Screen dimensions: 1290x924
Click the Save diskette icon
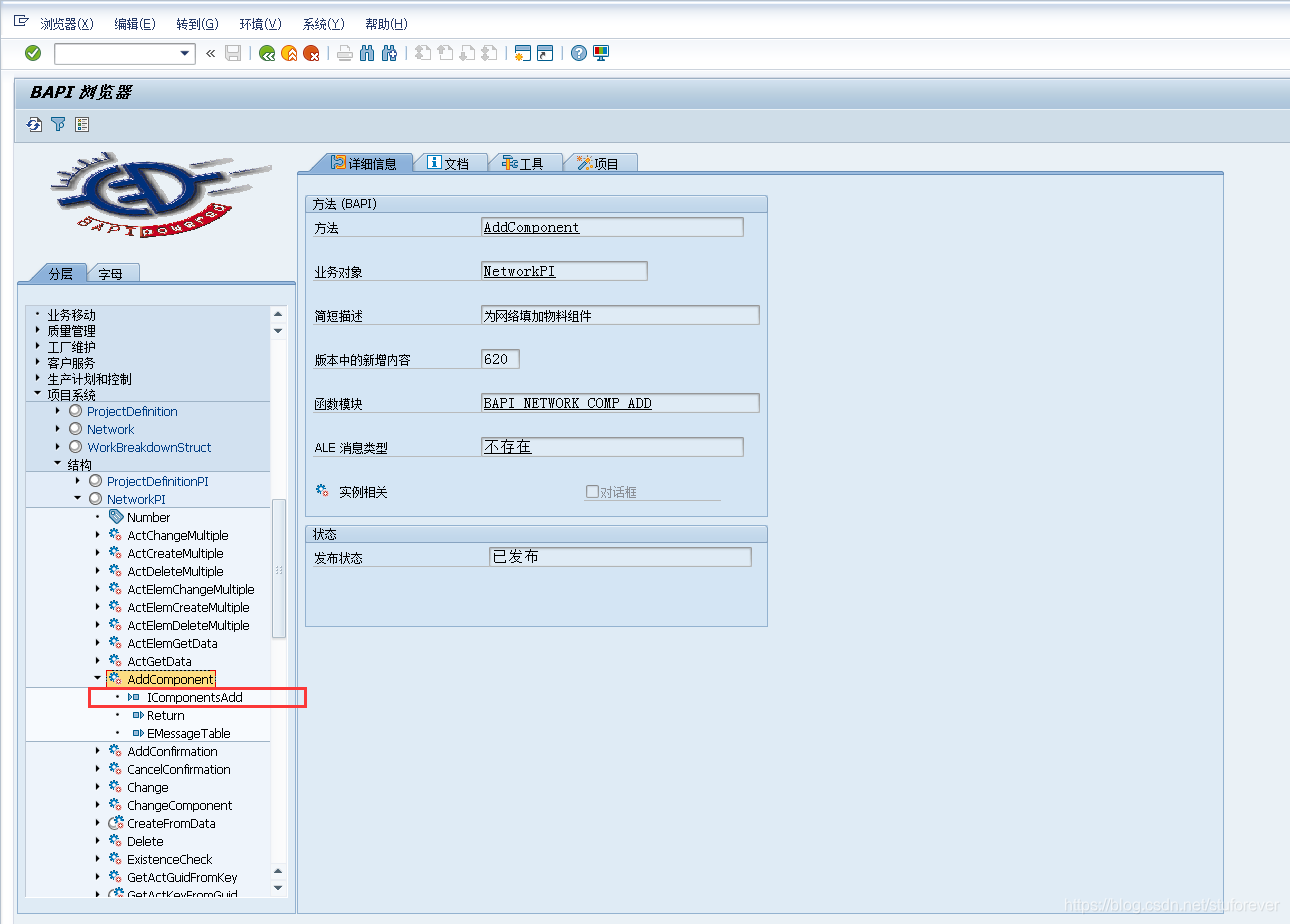[233, 53]
